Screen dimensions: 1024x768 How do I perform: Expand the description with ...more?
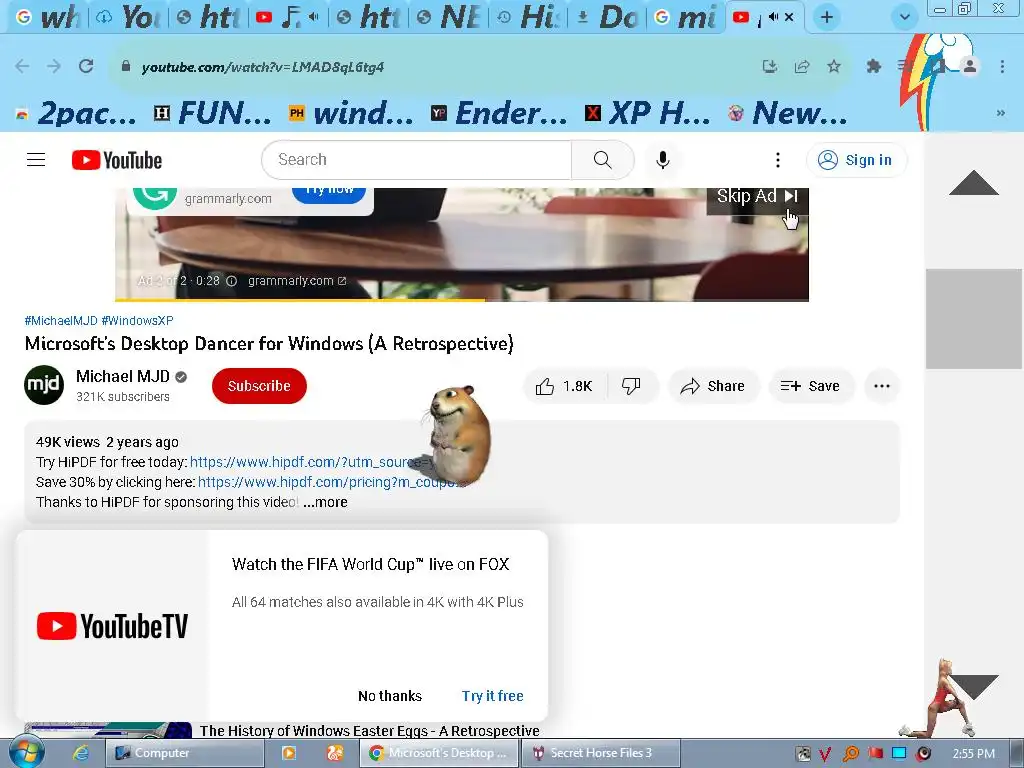click(x=325, y=502)
